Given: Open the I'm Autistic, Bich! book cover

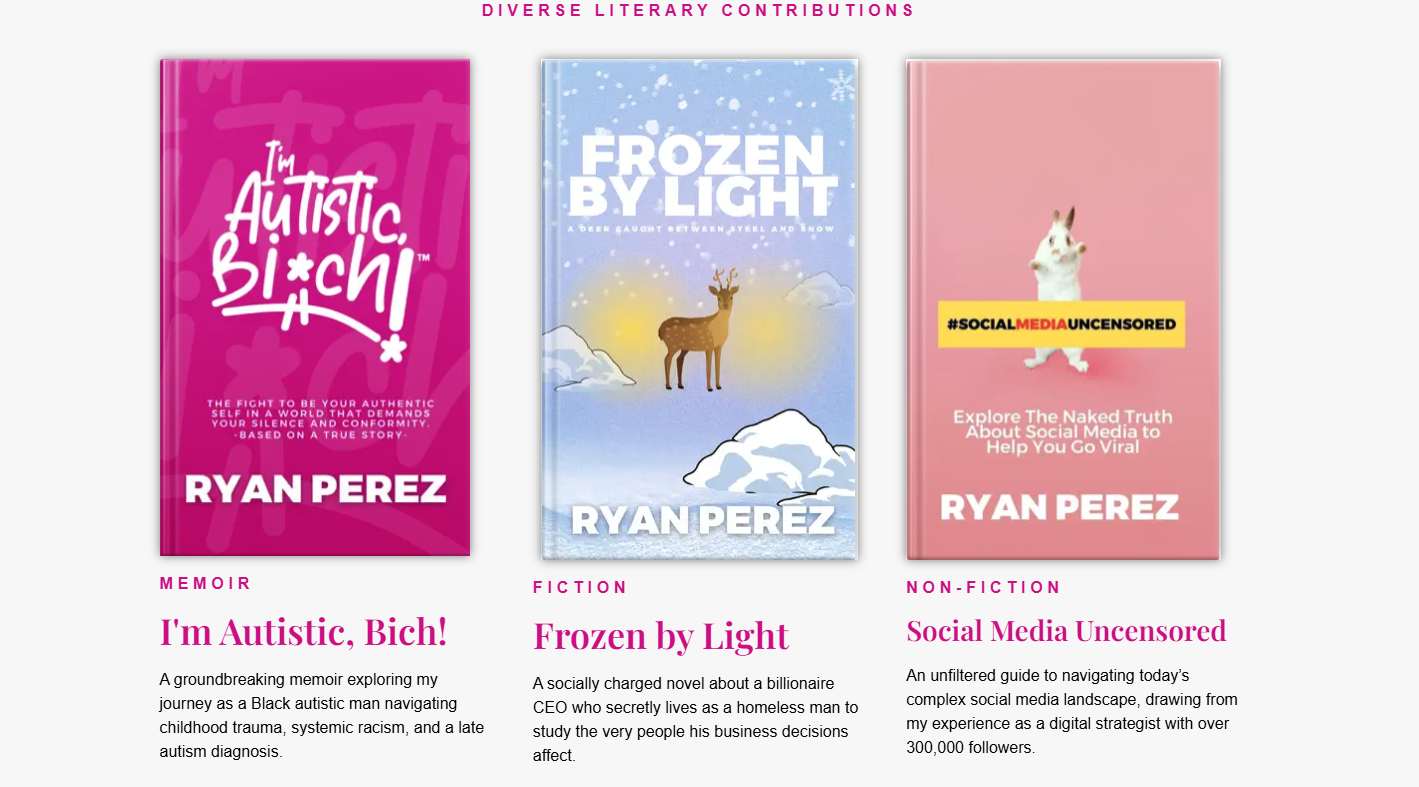Looking at the screenshot, I should coord(315,307).
